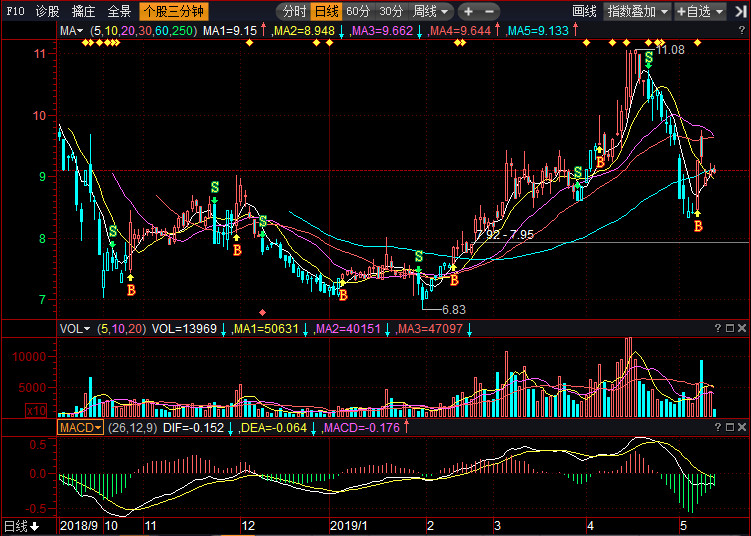Open the 诊股 stock diagnosis tab
The width and height of the screenshot is (751, 536).
click(47, 12)
